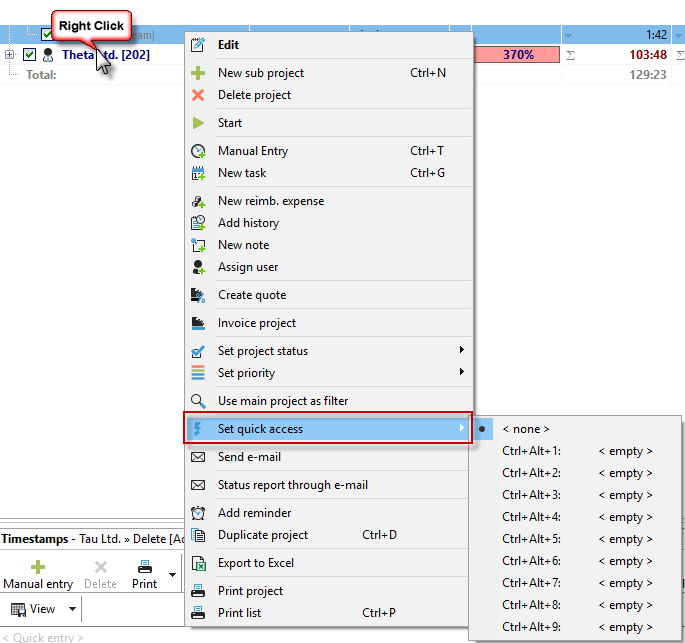Viewport: 685px width, 643px height.
Task: Open the View dropdown in Timestamps panel
Action: [45, 608]
